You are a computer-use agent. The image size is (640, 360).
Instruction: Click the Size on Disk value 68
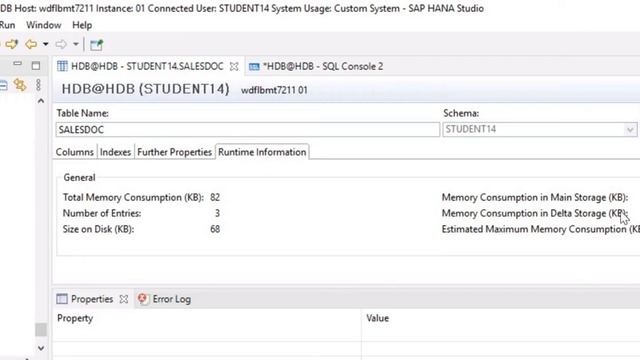pos(215,229)
